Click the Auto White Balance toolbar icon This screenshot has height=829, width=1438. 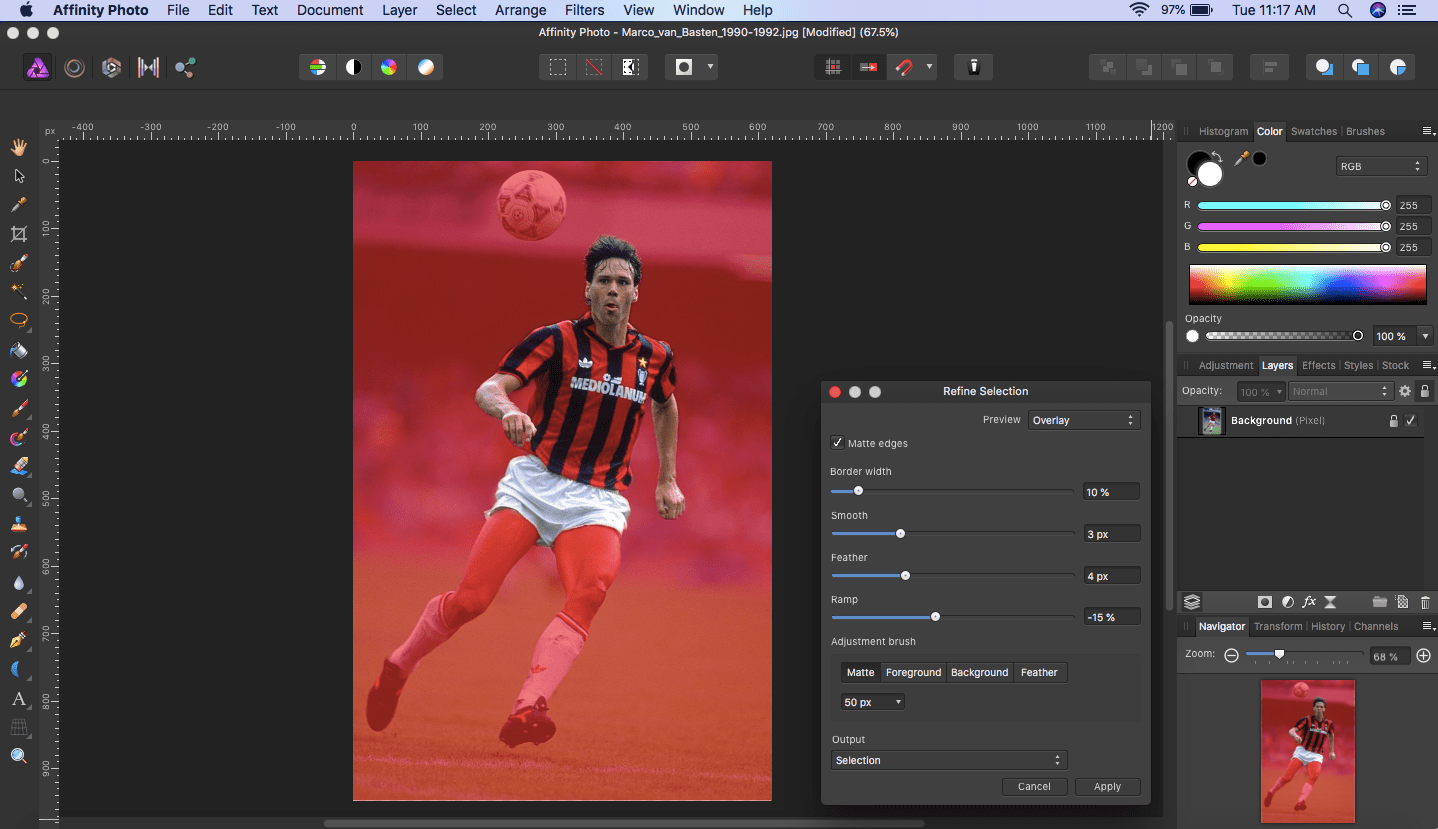pyautogui.click(x=426, y=67)
